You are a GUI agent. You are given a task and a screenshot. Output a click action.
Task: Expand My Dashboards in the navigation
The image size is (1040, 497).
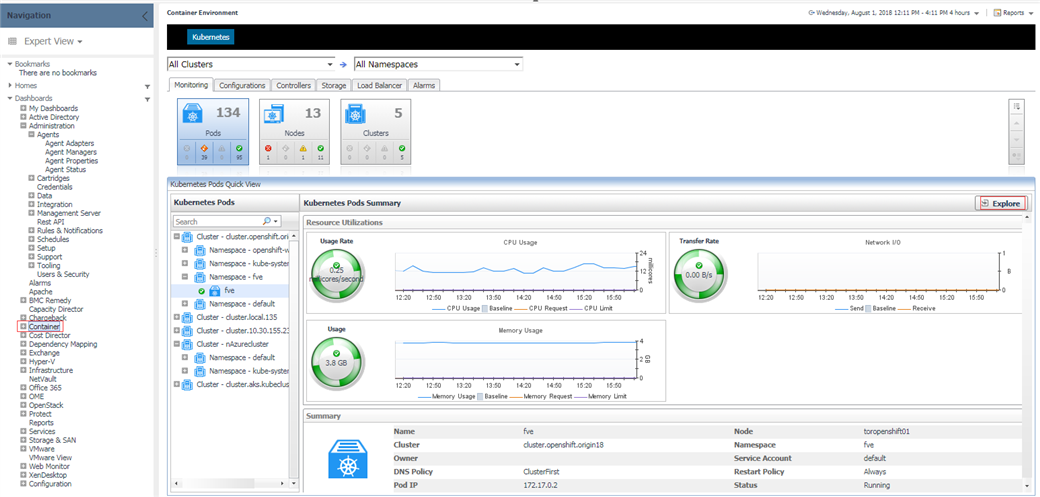[x=23, y=108]
